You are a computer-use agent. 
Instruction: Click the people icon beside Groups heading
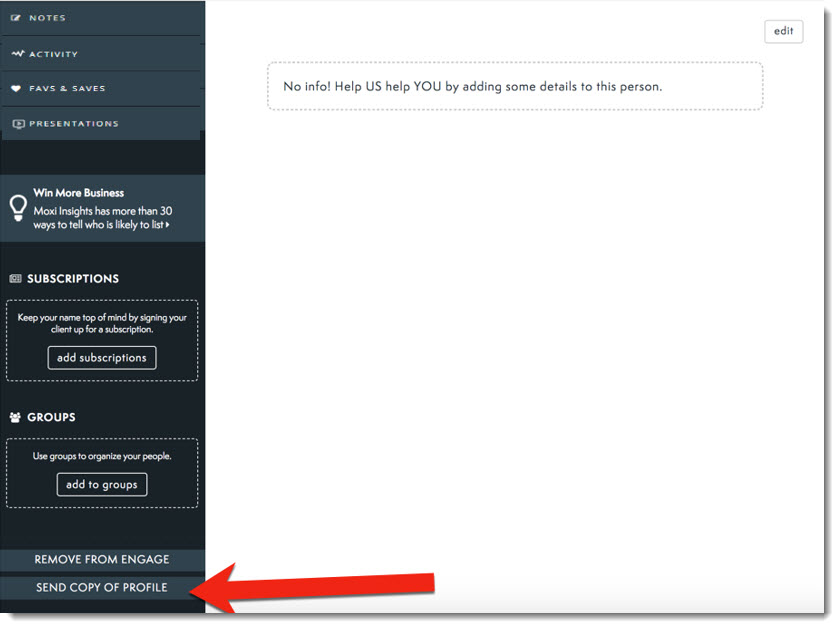tap(16, 417)
